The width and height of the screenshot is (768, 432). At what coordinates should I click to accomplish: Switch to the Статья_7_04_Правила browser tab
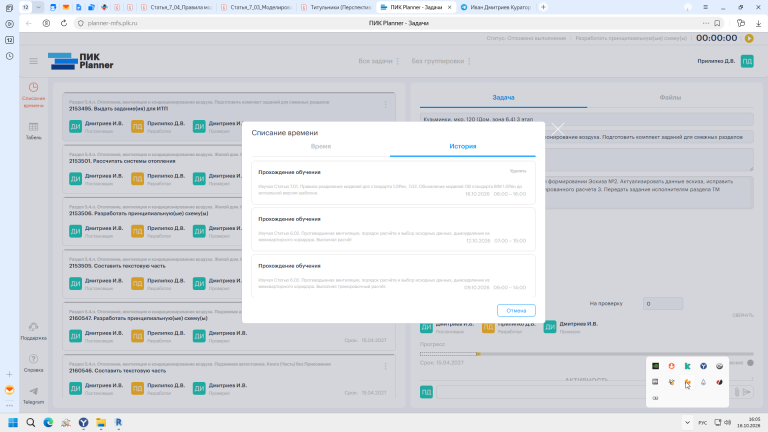tap(176, 7)
